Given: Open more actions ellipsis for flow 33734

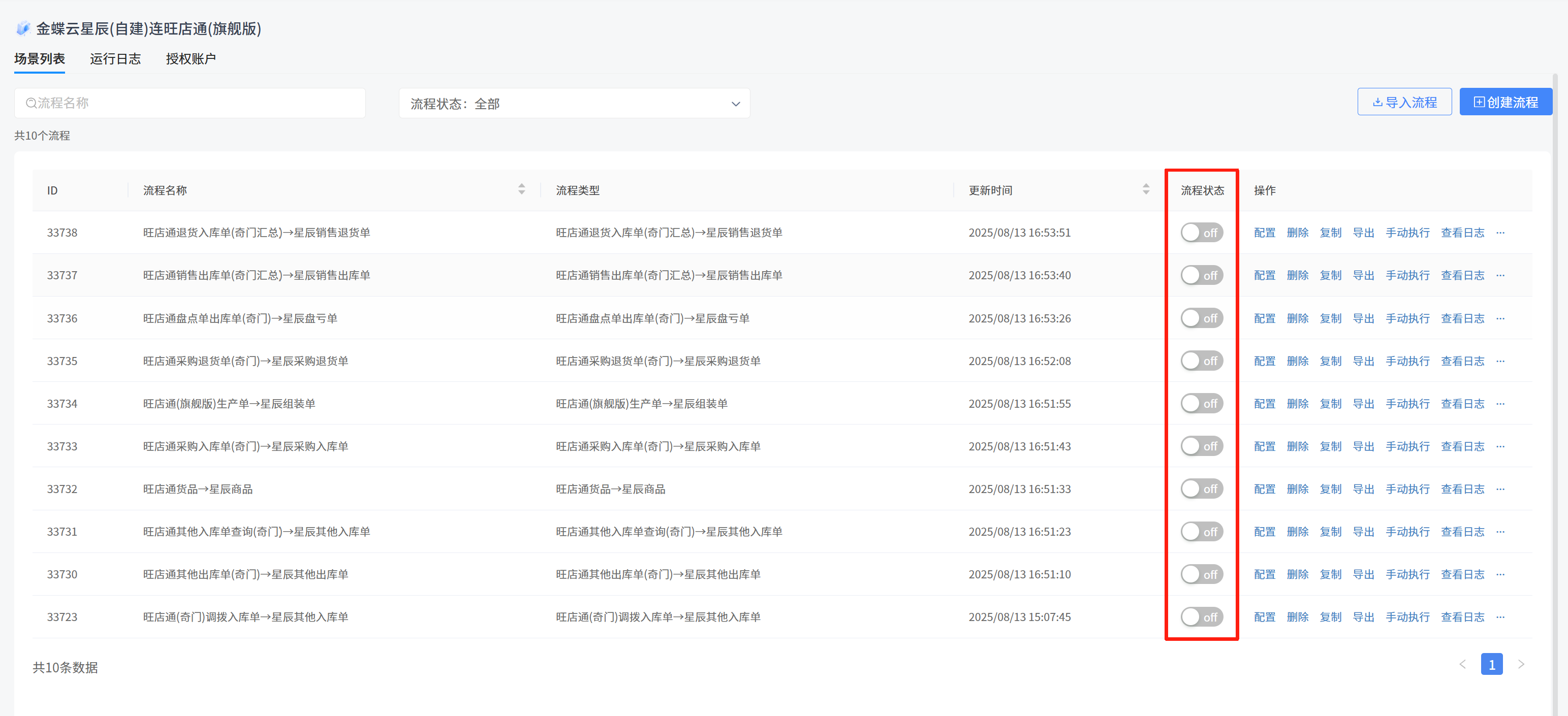Looking at the screenshot, I should (x=1500, y=403).
